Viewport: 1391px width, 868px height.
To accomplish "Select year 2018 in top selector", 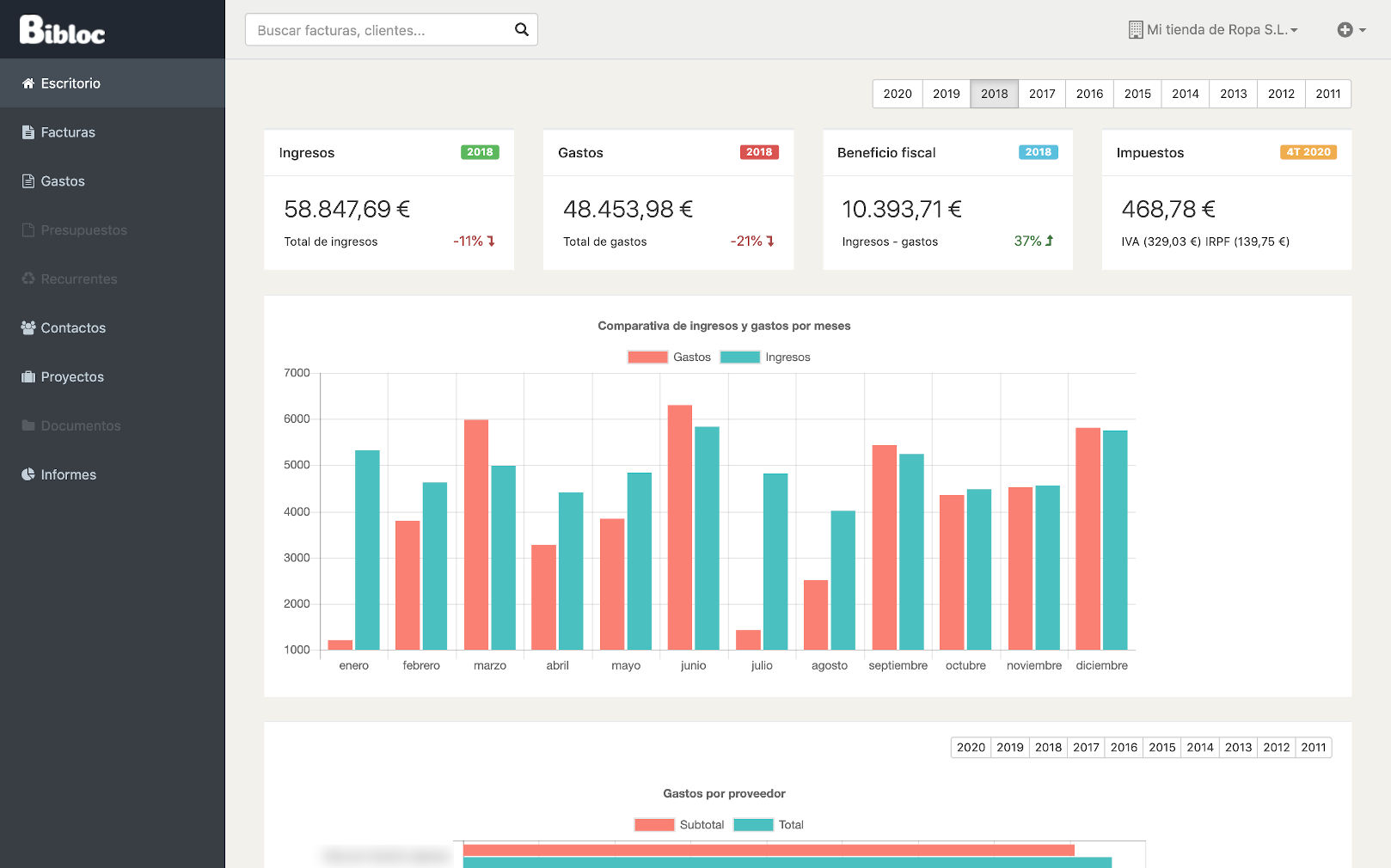I will click(994, 94).
